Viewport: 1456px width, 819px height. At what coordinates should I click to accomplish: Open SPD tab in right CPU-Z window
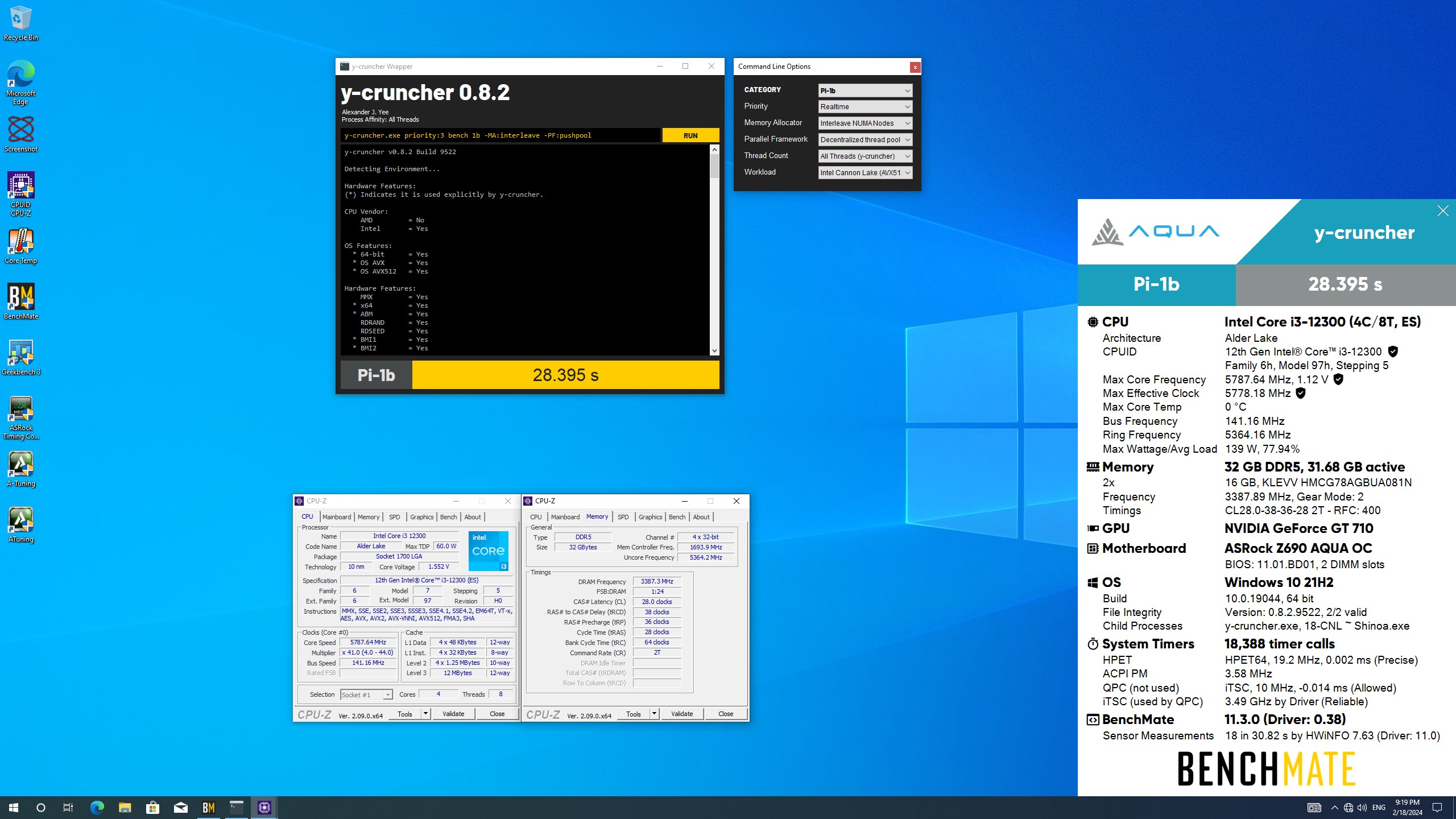[623, 517]
